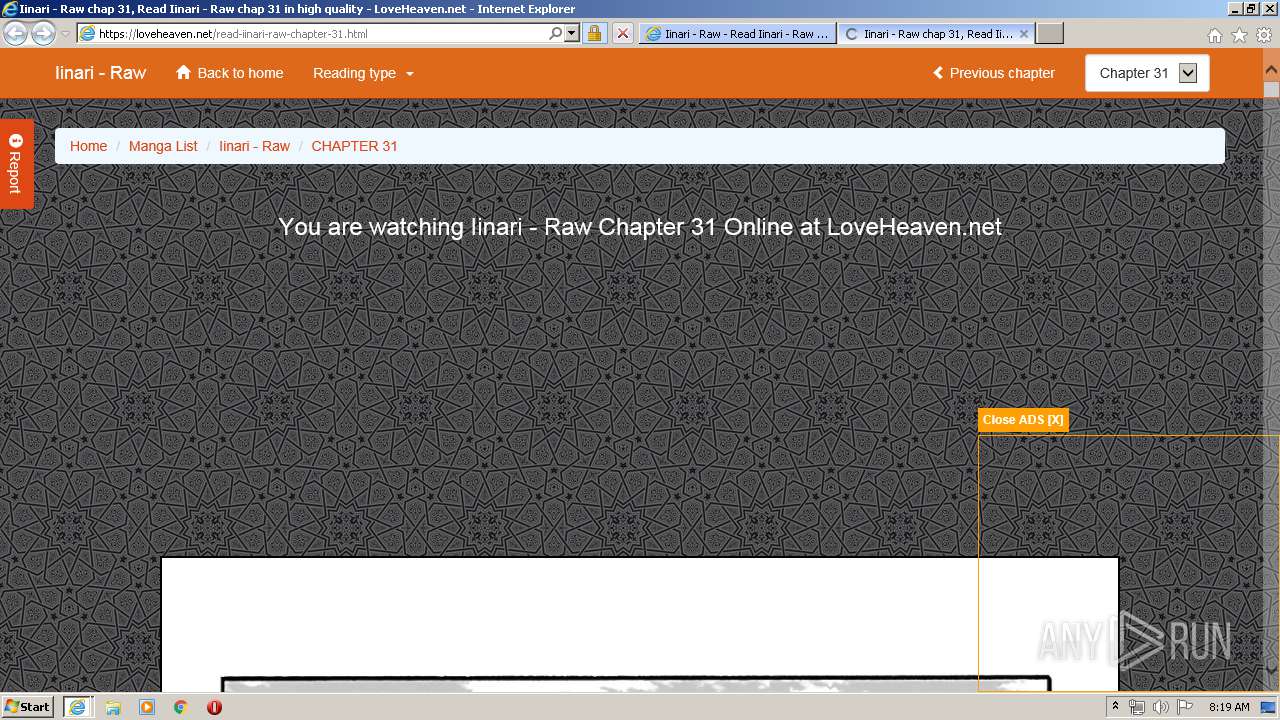Open the media player taskbar icon
Image resolution: width=1280 pixels, height=720 pixels.
coord(147,707)
